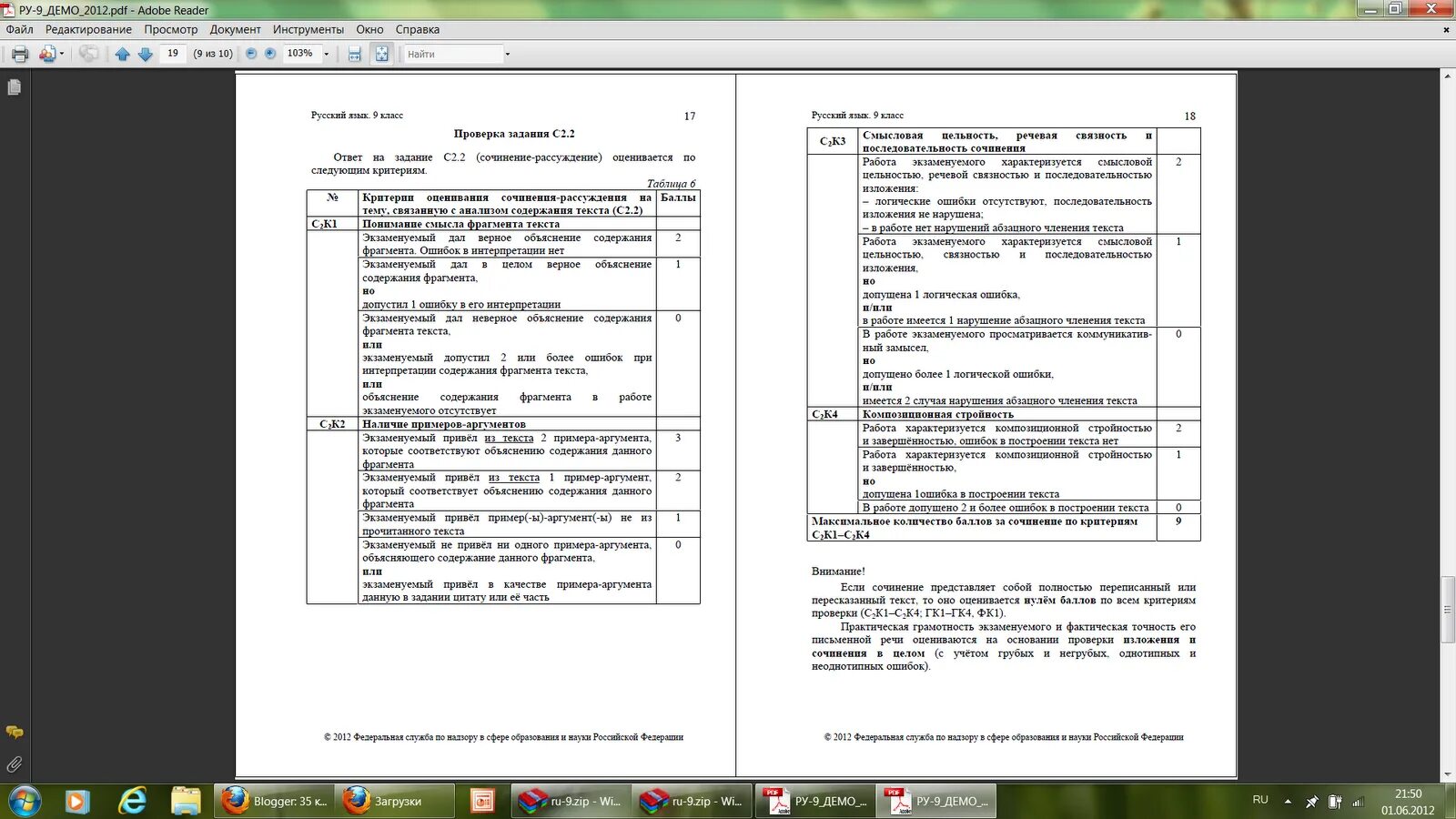Switch to Firefox Blogger window in taskbar
The image size is (1456, 819).
(x=274, y=802)
